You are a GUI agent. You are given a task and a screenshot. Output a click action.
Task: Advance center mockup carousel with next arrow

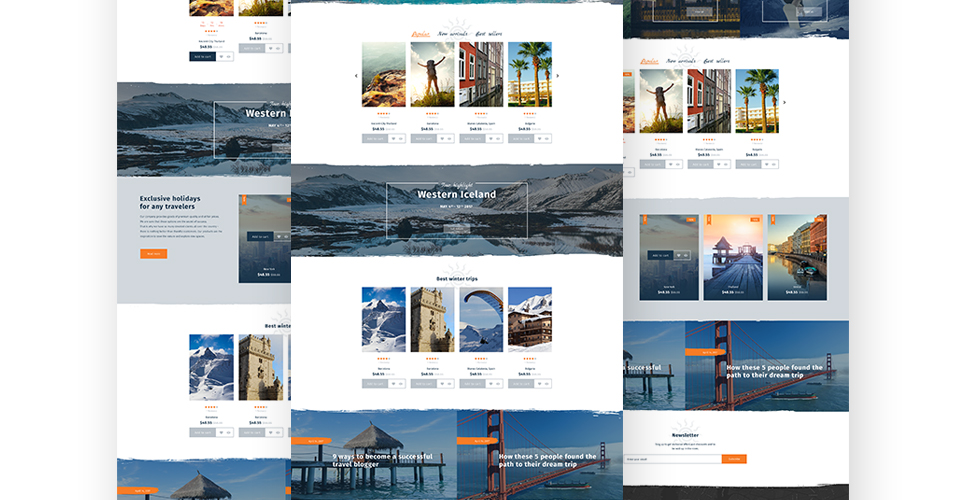[x=558, y=76]
